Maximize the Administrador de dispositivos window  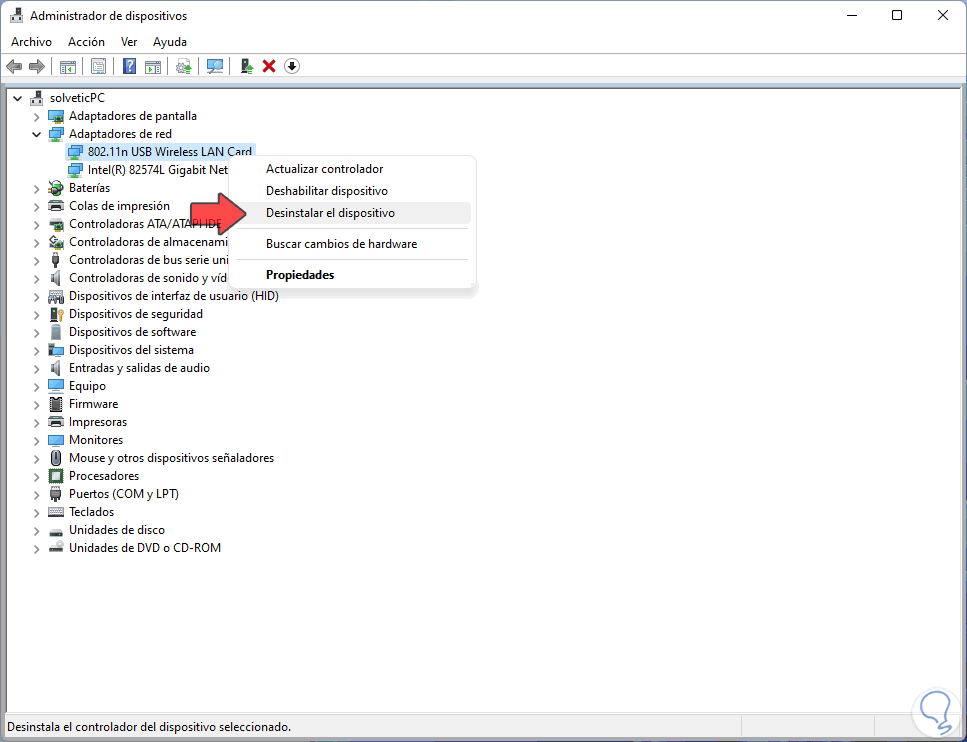tap(897, 15)
